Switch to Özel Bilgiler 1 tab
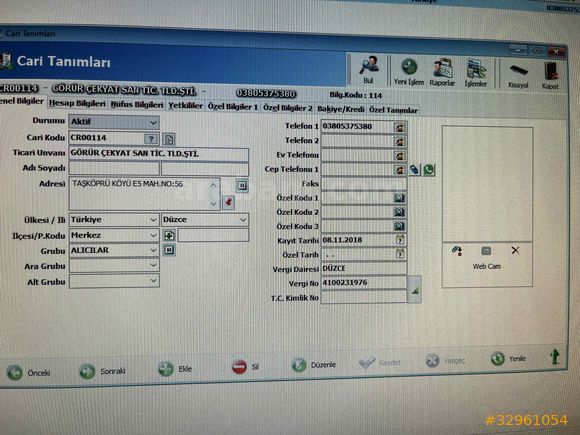580x435 pixels. [x=233, y=107]
